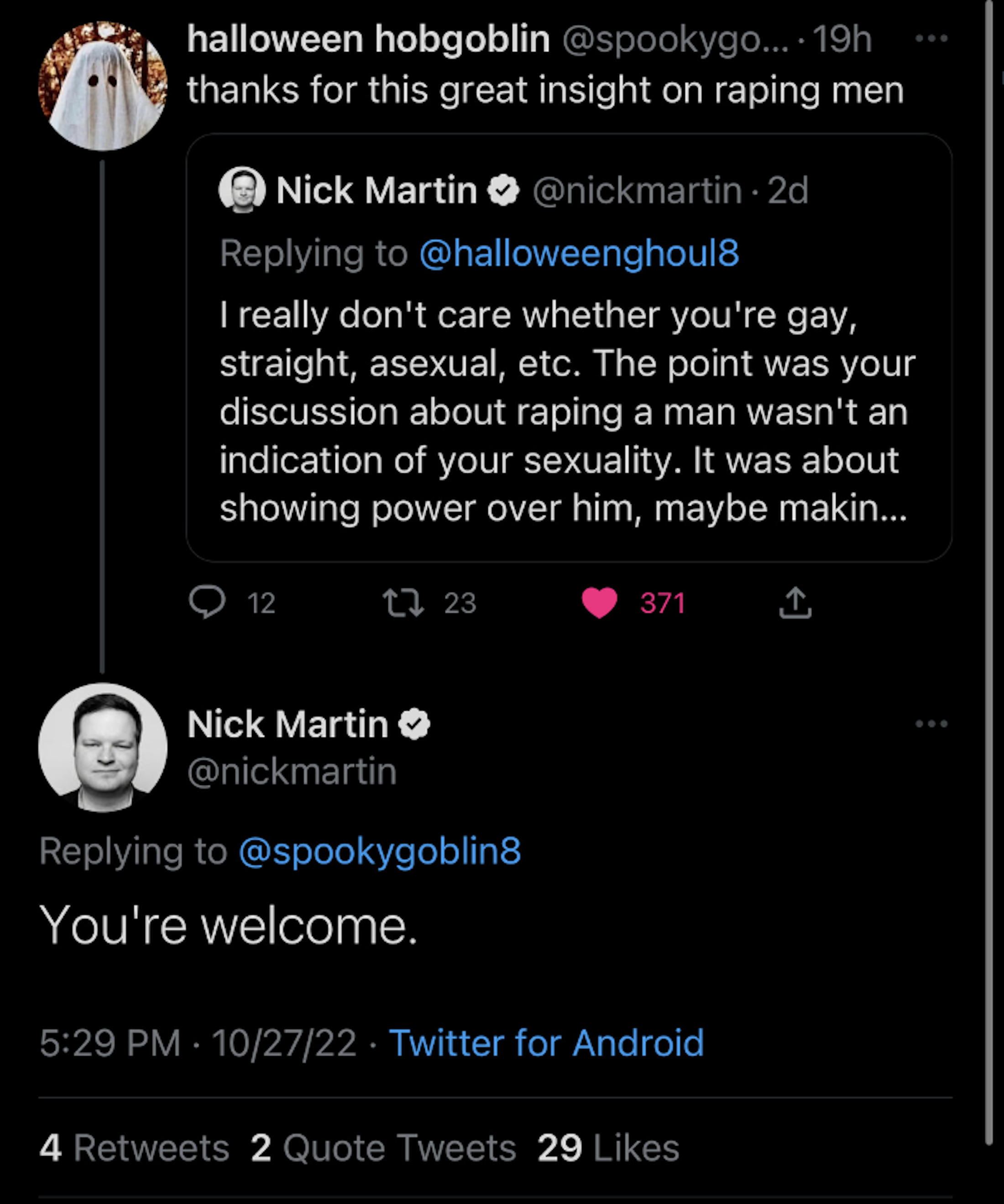Image resolution: width=1004 pixels, height=1204 pixels.
Task: Open the @halloweenghoul8 mention link
Action: (x=579, y=253)
